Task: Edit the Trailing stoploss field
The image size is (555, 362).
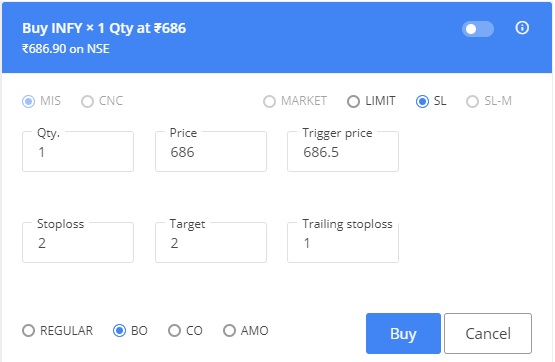Action: [343, 242]
